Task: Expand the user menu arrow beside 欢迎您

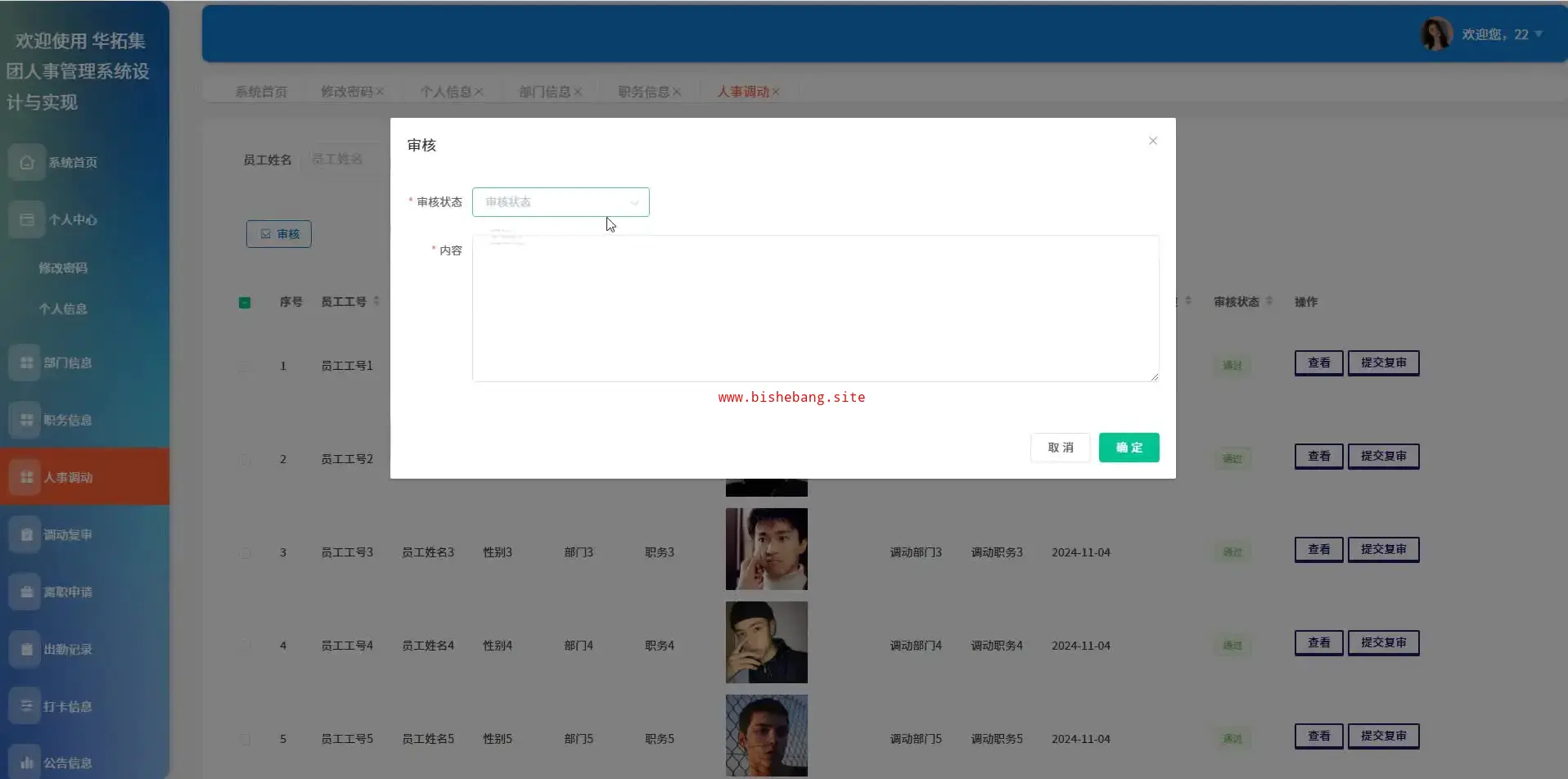Action: pos(1539,34)
